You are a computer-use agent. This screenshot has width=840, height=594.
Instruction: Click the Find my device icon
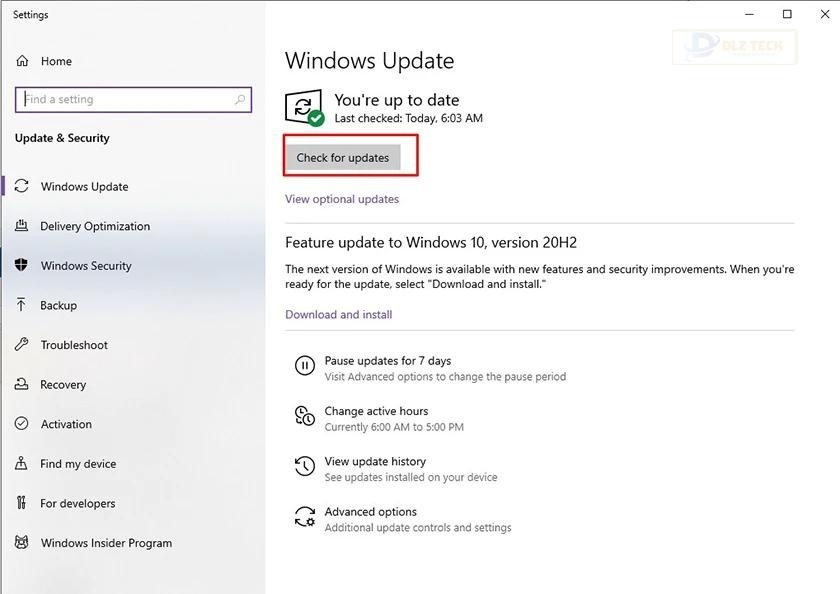(x=21, y=463)
